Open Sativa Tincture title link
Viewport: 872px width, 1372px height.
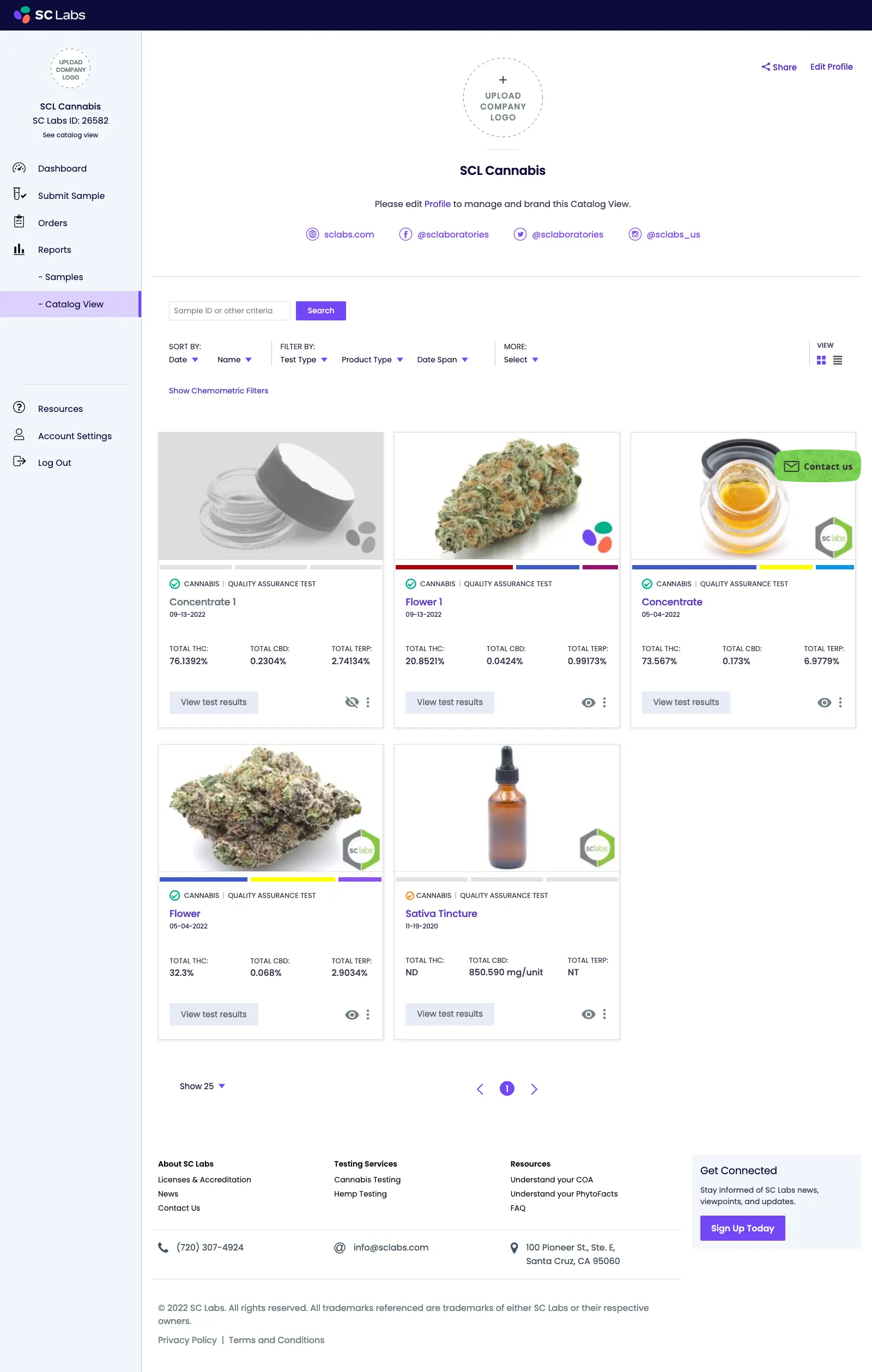point(441,913)
